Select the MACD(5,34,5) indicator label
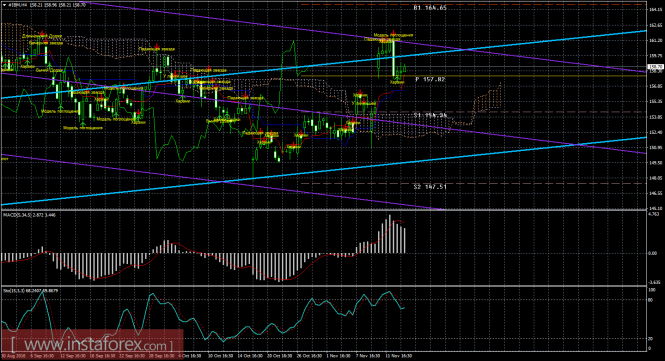Image resolution: width=665 pixels, height=361 pixels. 29,215
